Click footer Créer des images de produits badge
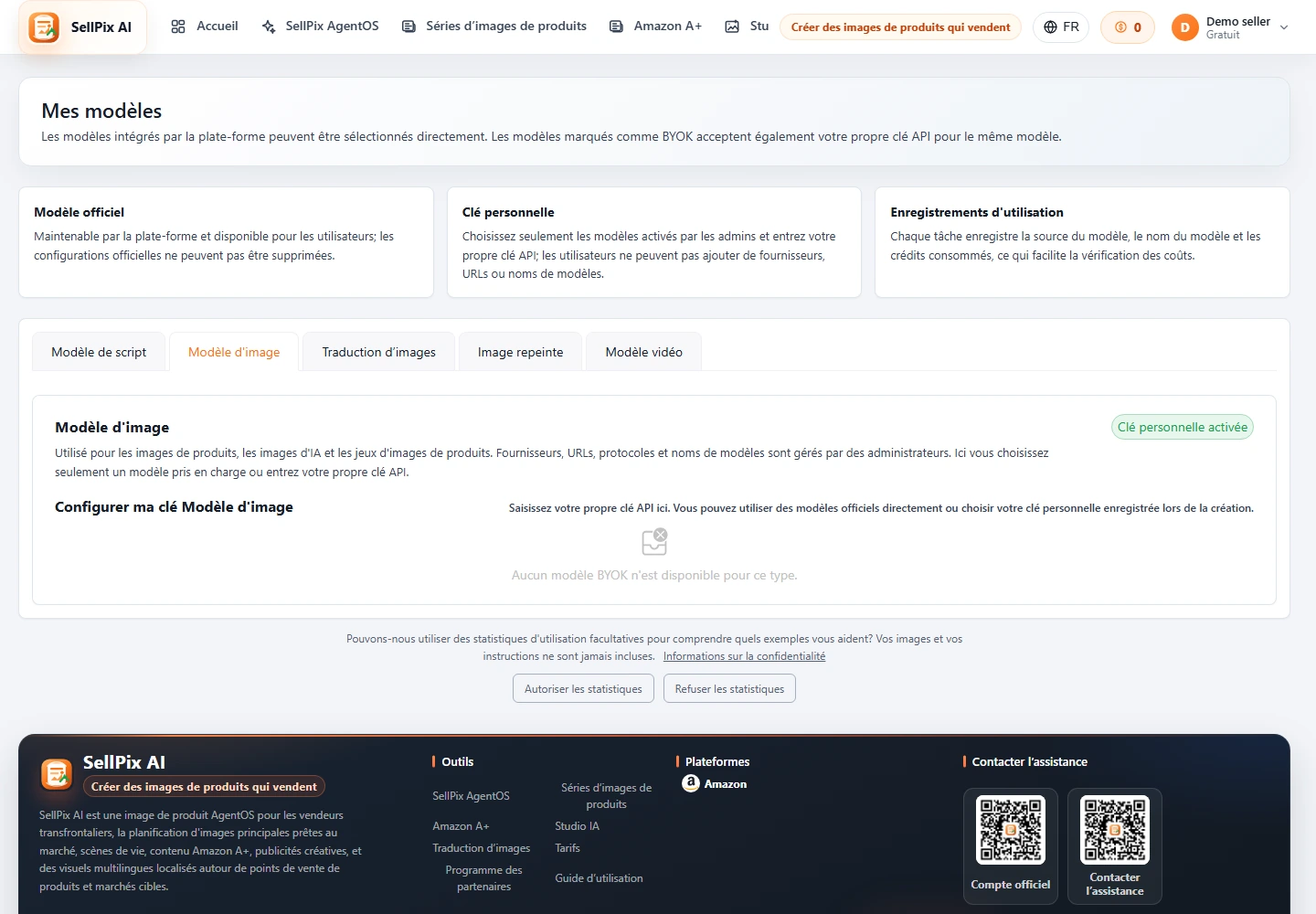The width and height of the screenshot is (1316, 914). click(204, 787)
